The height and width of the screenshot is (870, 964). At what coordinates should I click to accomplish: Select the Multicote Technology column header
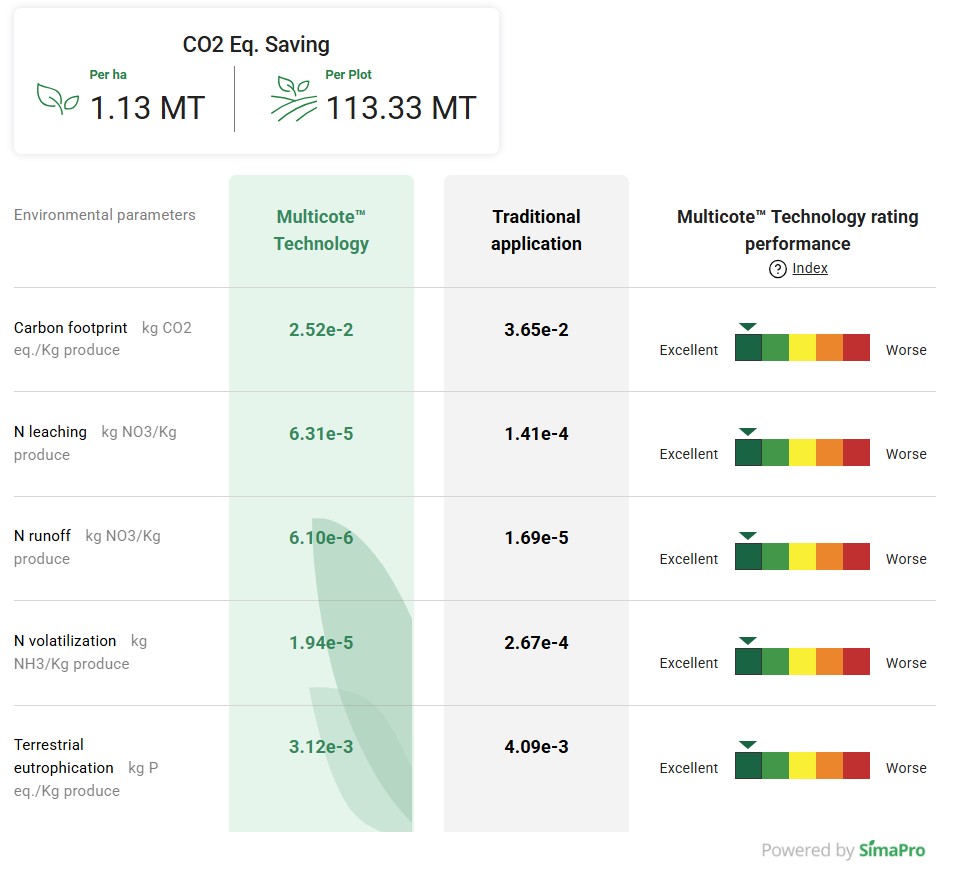pyautogui.click(x=321, y=230)
